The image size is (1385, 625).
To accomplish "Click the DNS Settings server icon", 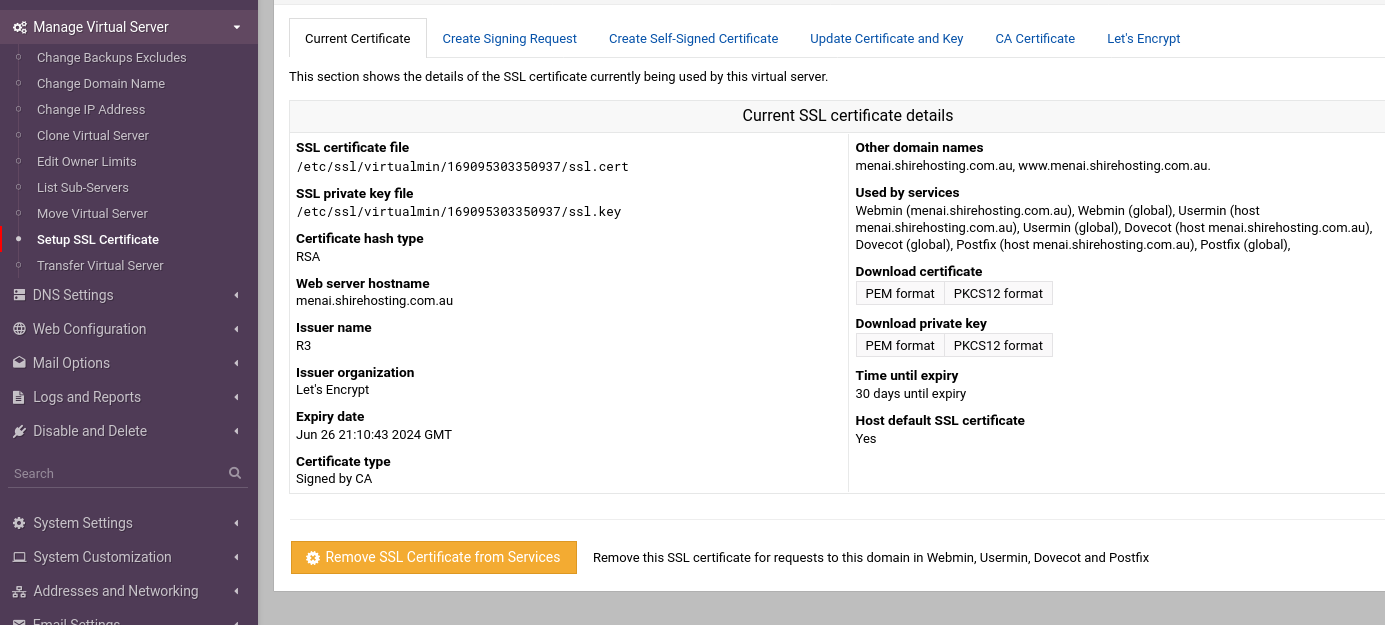I will point(19,295).
